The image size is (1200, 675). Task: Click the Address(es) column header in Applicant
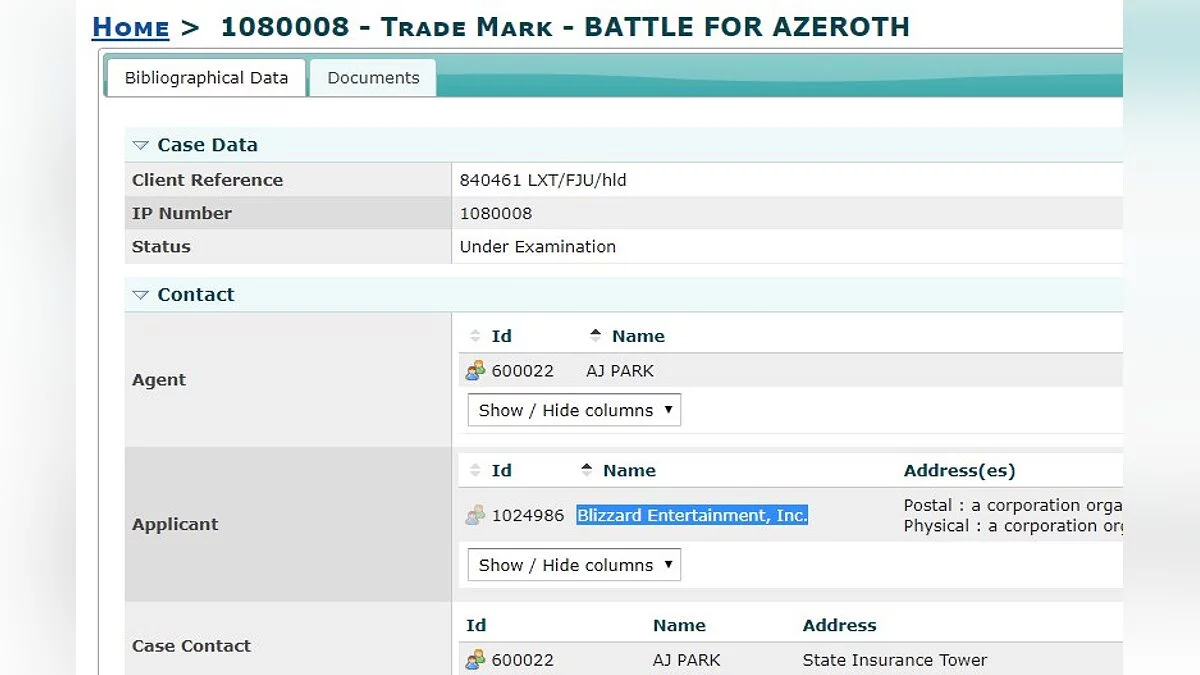(x=959, y=471)
